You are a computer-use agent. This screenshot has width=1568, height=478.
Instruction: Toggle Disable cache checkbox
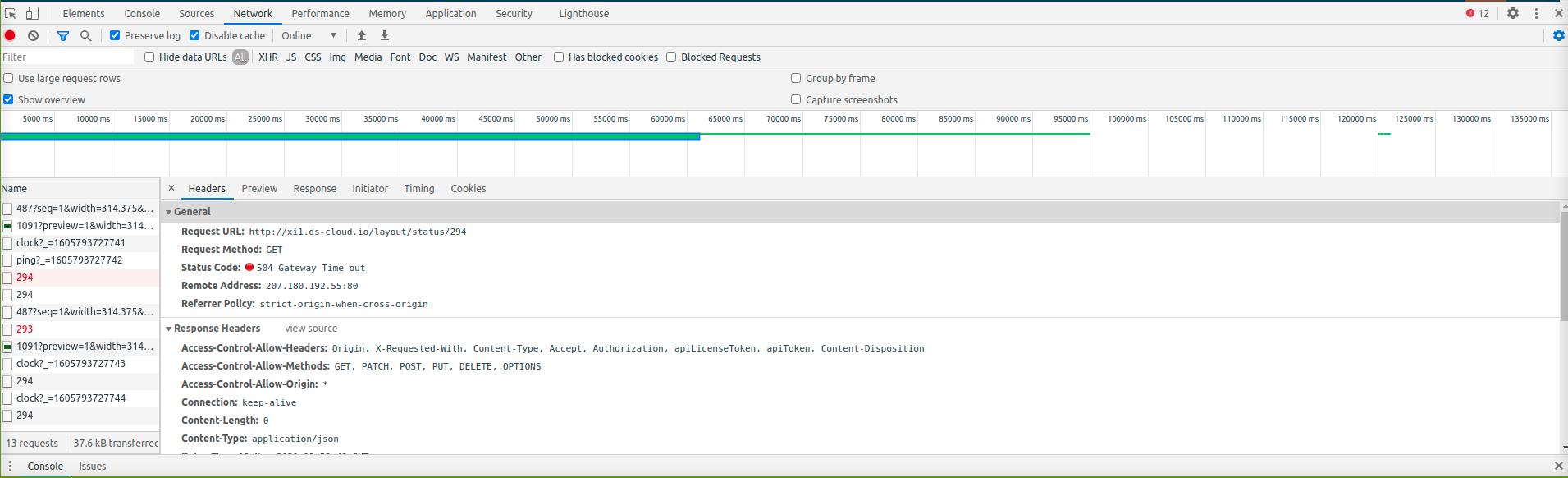(194, 35)
